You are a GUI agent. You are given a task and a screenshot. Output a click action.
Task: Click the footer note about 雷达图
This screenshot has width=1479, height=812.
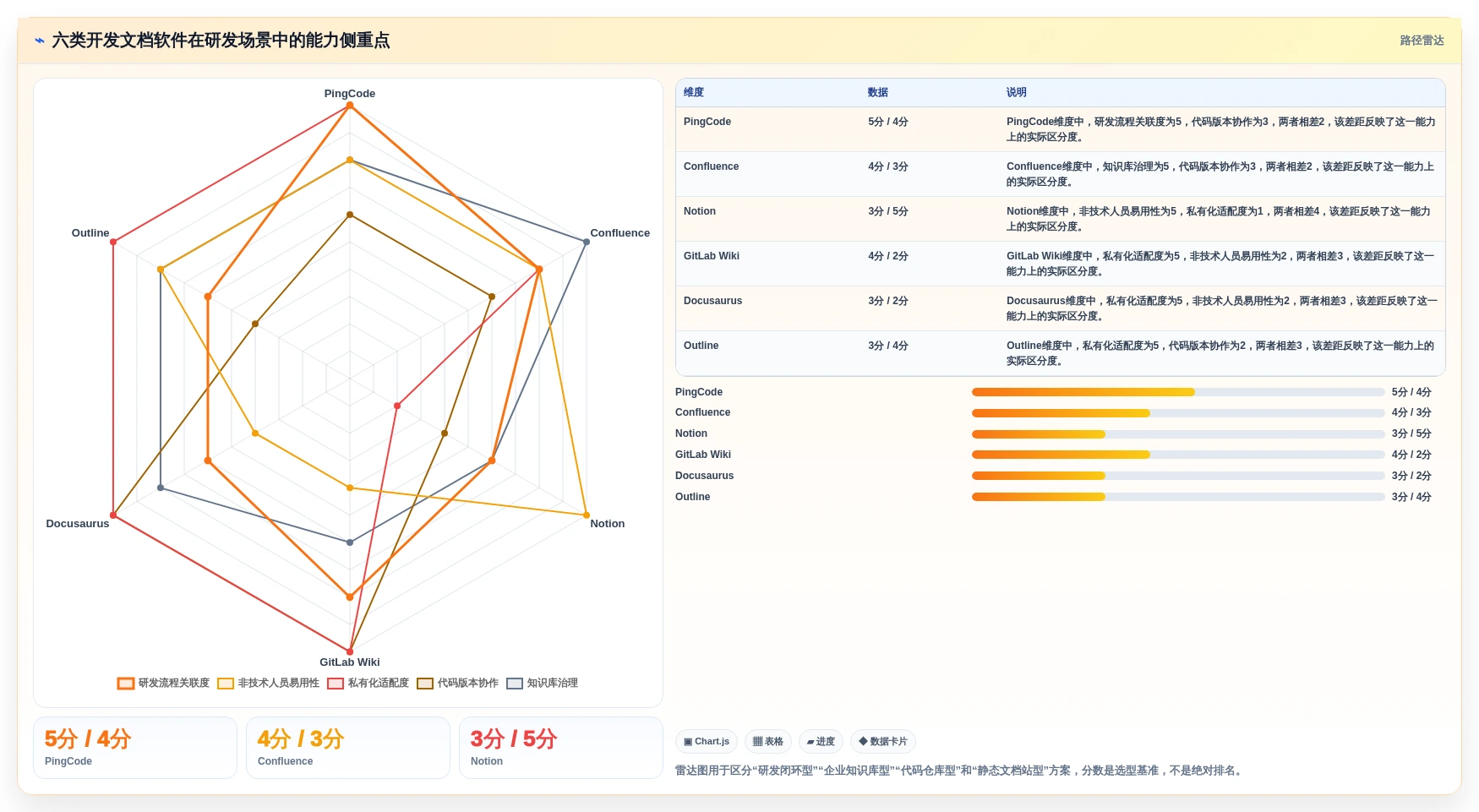961,771
